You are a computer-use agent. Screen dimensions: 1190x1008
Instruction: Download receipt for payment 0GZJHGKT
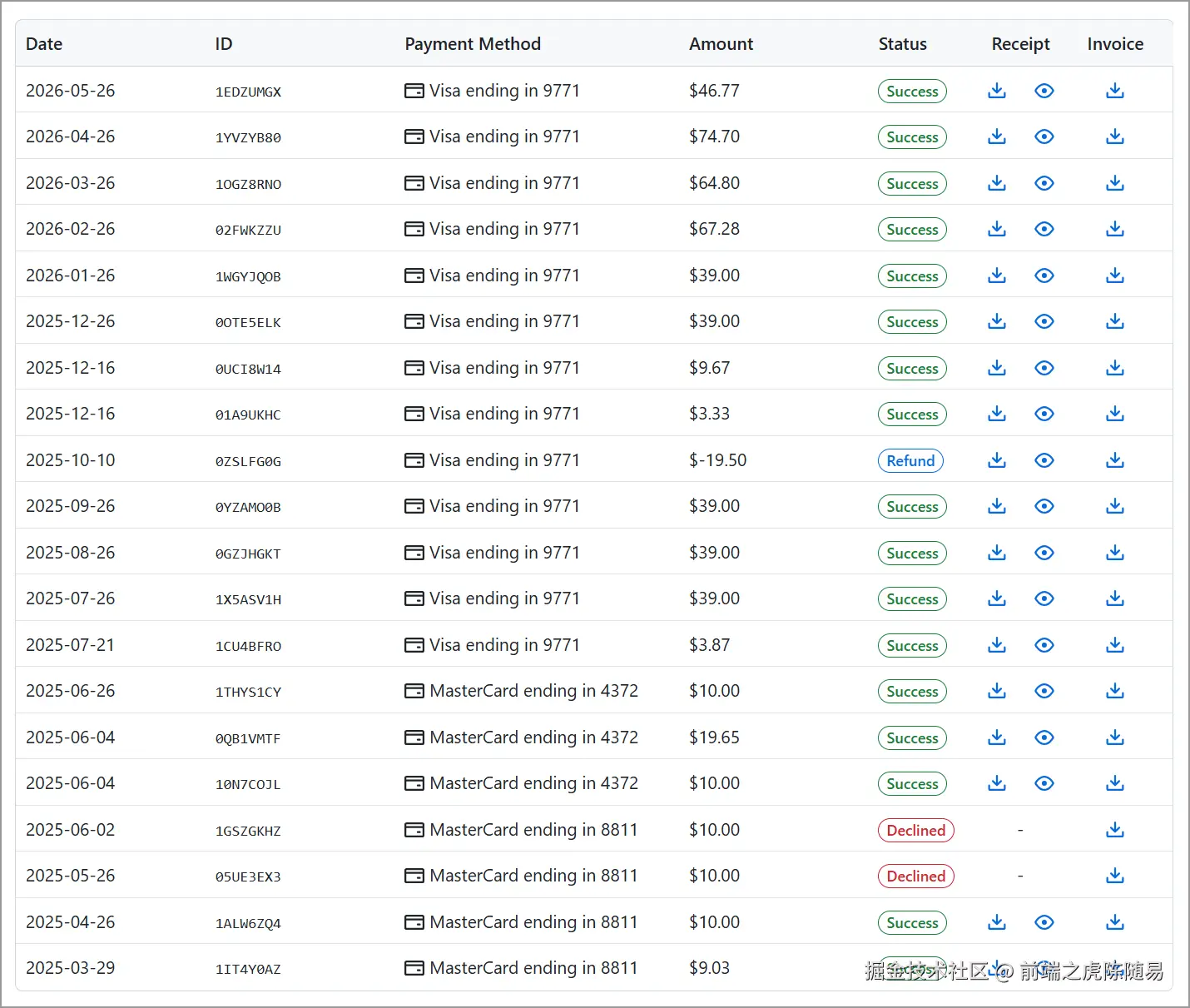[x=997, y=553]
